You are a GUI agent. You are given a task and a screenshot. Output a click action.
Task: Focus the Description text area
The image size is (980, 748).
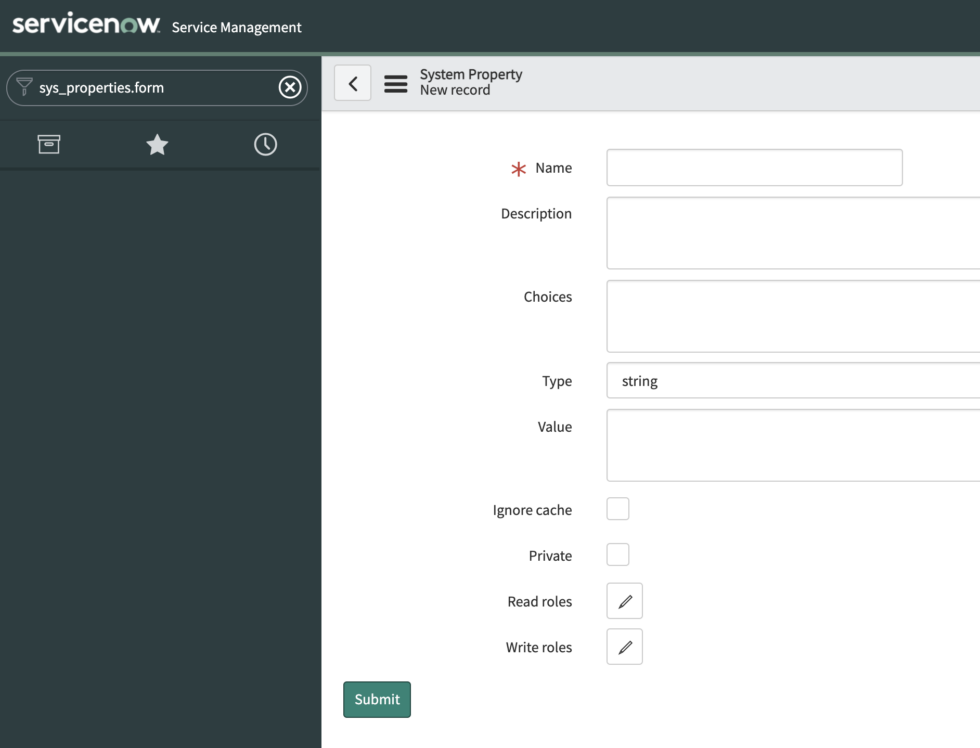coord(790,233)
